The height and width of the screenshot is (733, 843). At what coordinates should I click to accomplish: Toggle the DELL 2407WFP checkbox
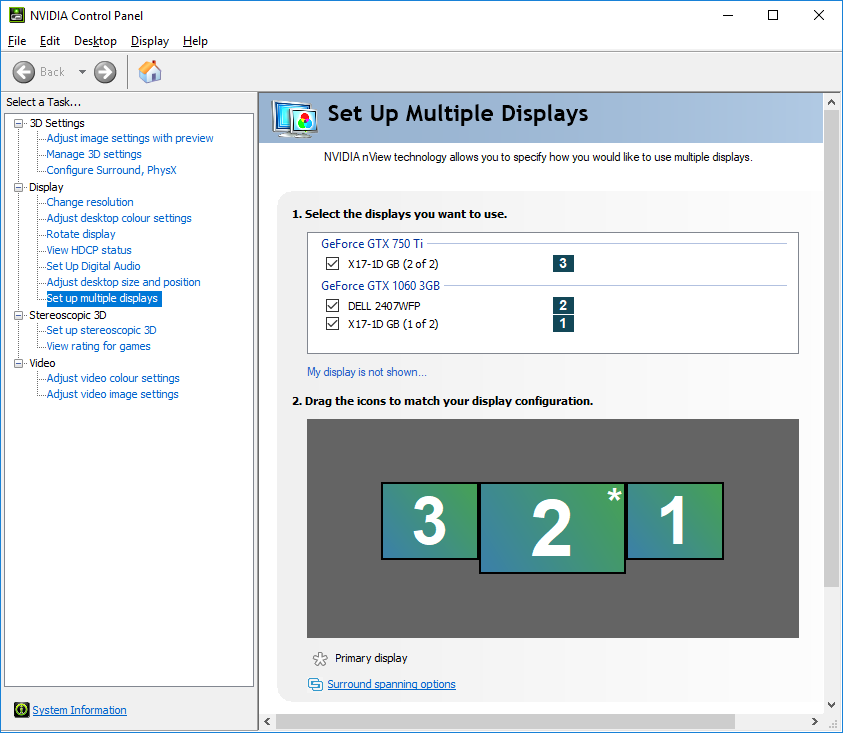coord(333,306)
